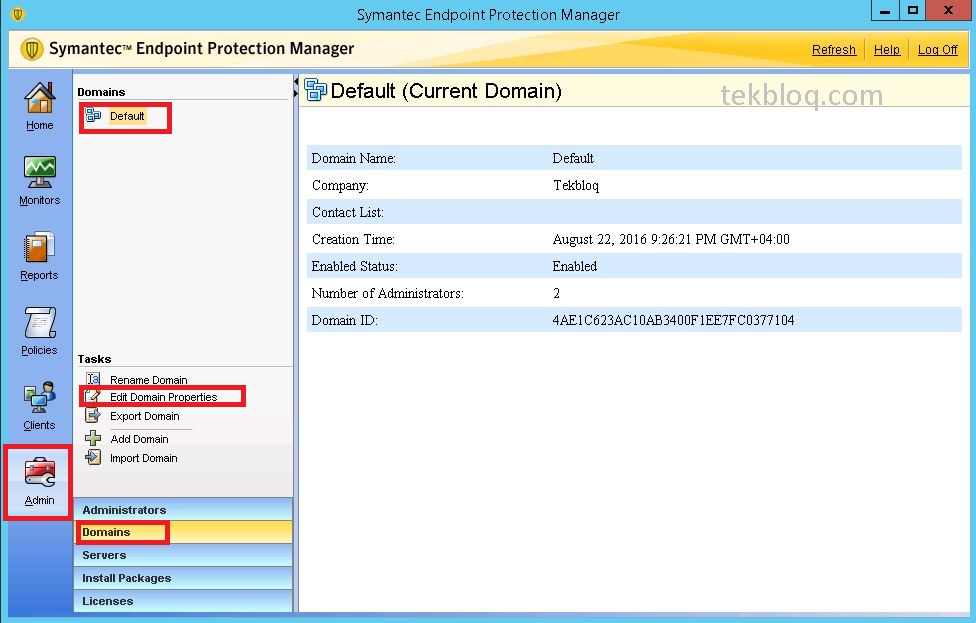The width and height of the screenshot is (976, 623).
Task: Click the Enabled Status value Enabled
Action: coord(575,266)
